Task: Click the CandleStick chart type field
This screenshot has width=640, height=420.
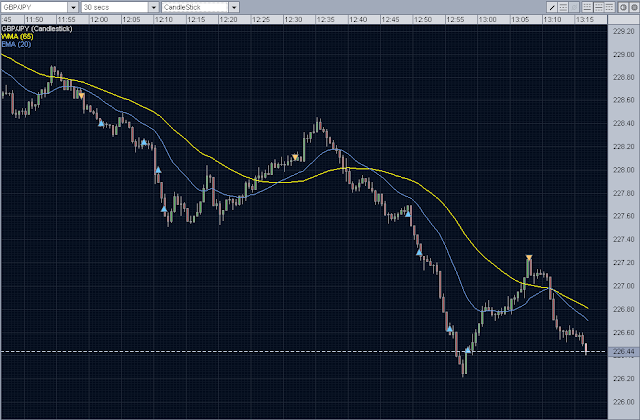Action: tap(195, 7)
